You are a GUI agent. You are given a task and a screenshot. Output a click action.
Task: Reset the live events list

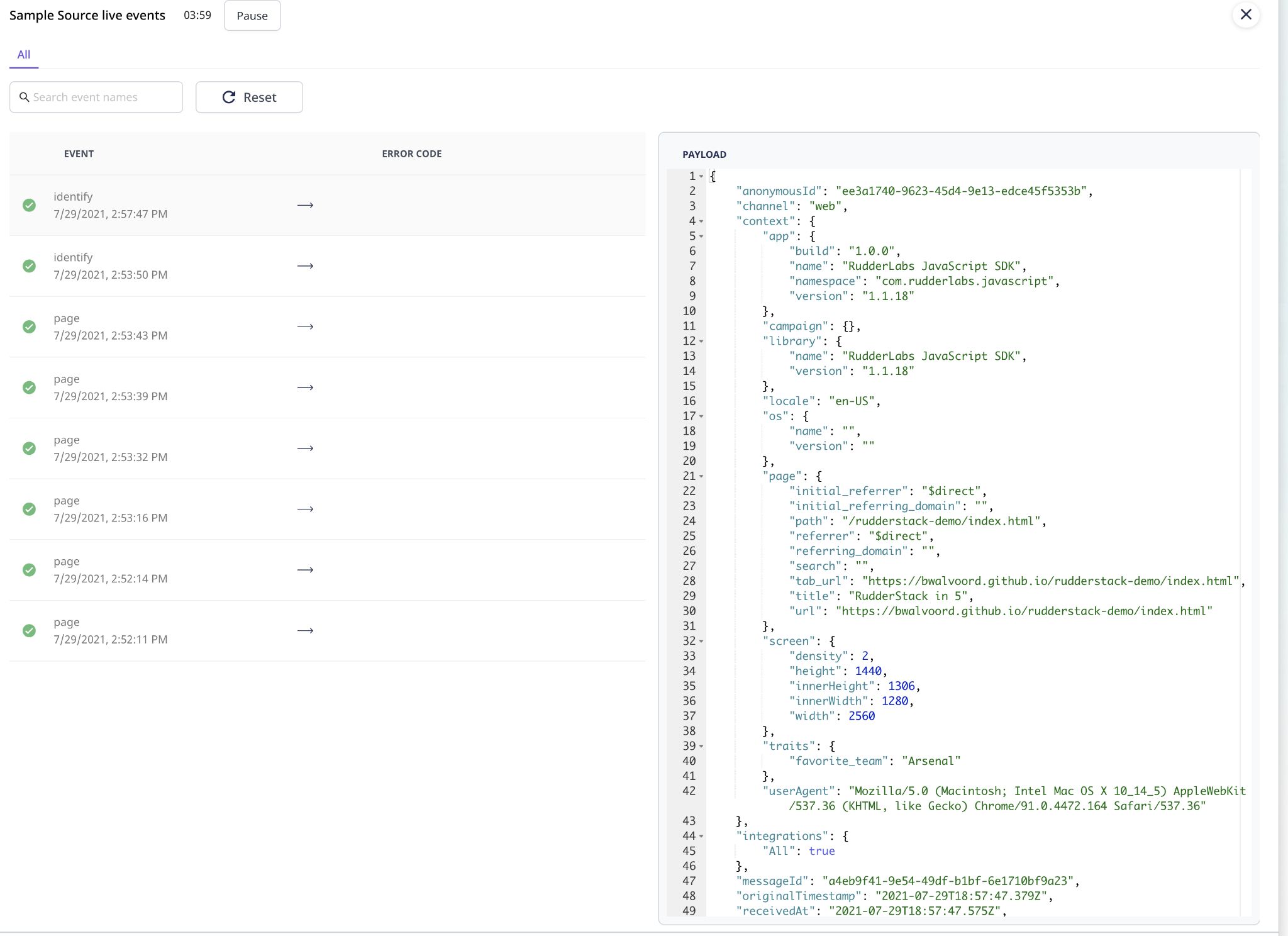249,97
